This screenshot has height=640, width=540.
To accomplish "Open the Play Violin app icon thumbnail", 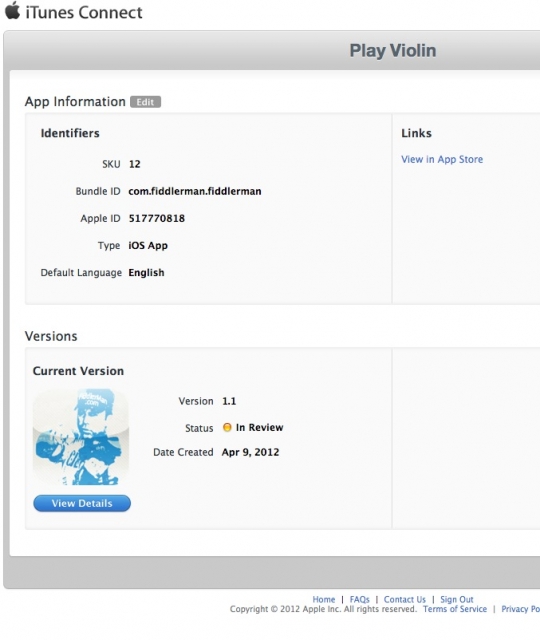I will pyautogui.click(x=81, y=437).
